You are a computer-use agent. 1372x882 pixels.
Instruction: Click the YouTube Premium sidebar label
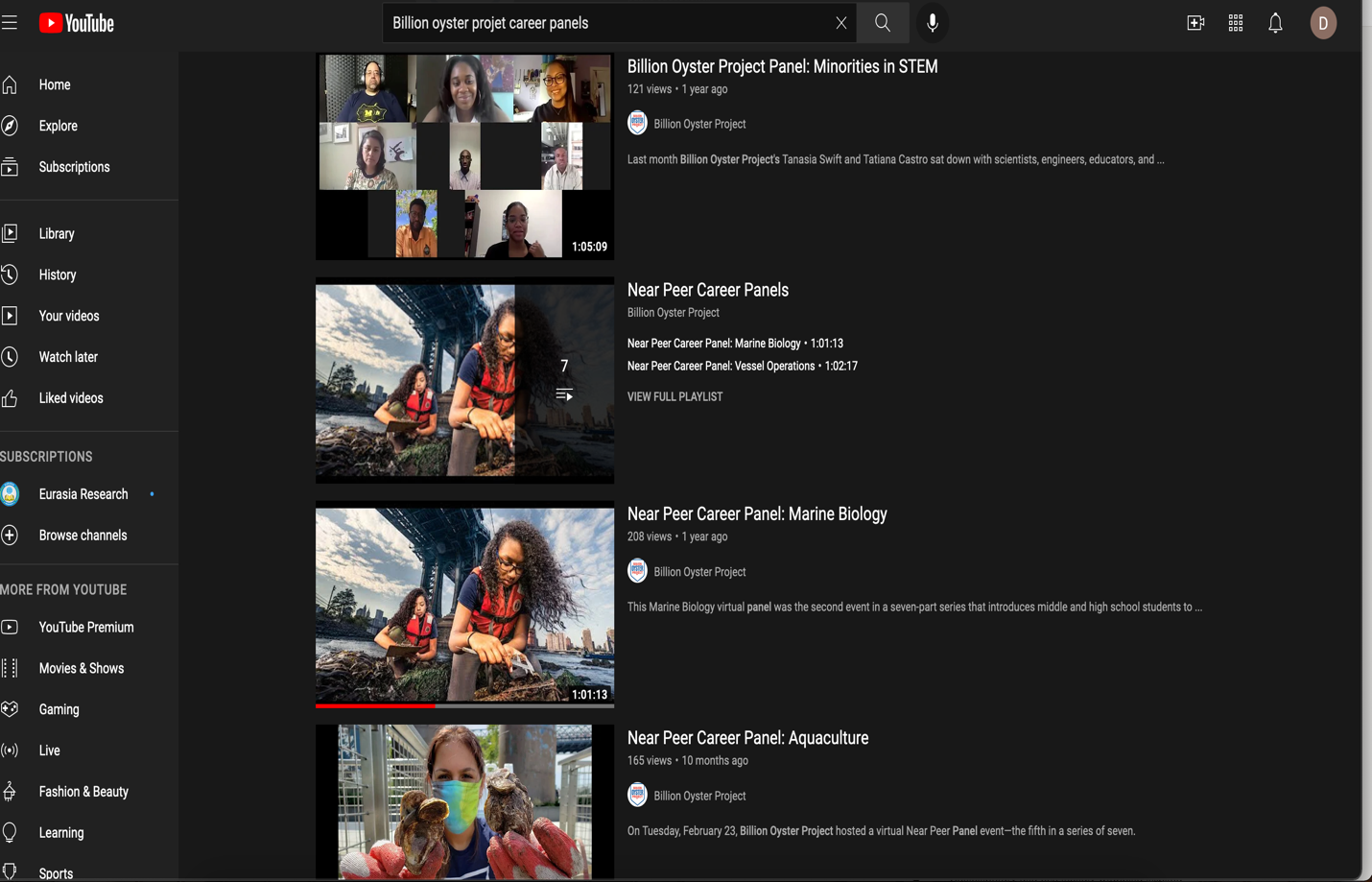click(x=86, y=628)
